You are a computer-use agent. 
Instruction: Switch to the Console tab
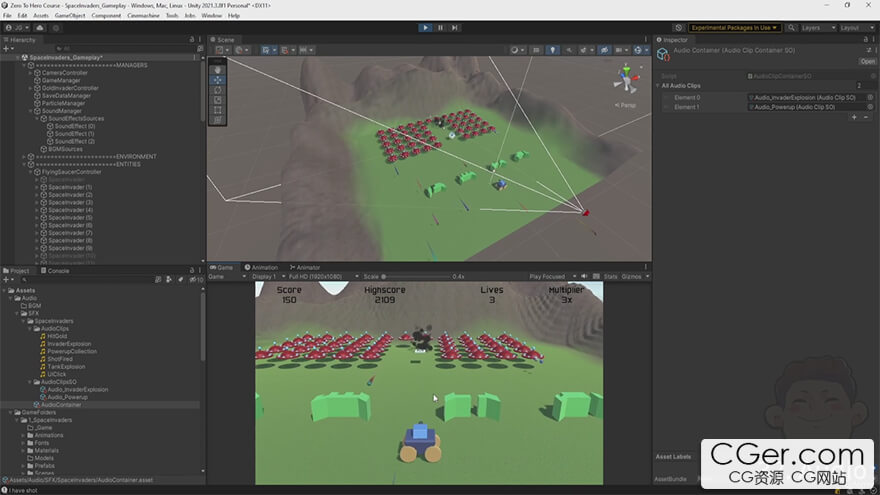[55, 271]
